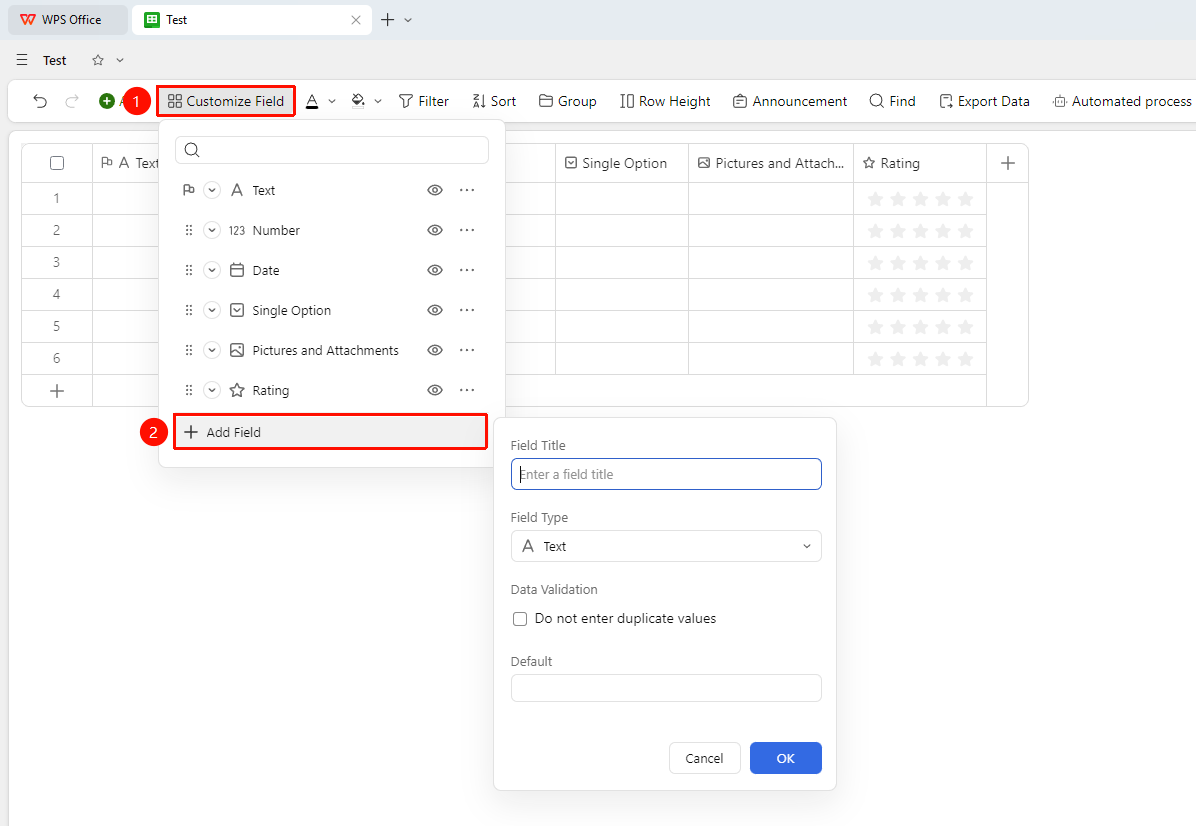The height and width of the screenshot is (826, 1196).
Task: Click Export Data in toolbar
Action: [x=984, y=101]
